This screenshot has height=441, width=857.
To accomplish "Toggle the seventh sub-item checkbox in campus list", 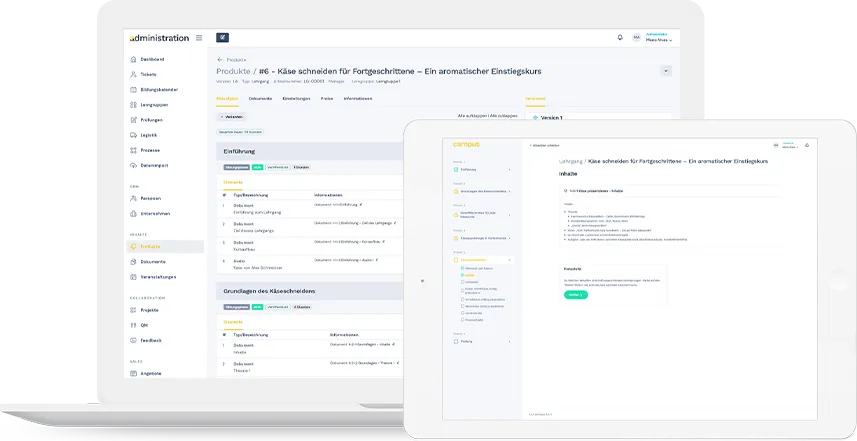I will pos(462,313).
